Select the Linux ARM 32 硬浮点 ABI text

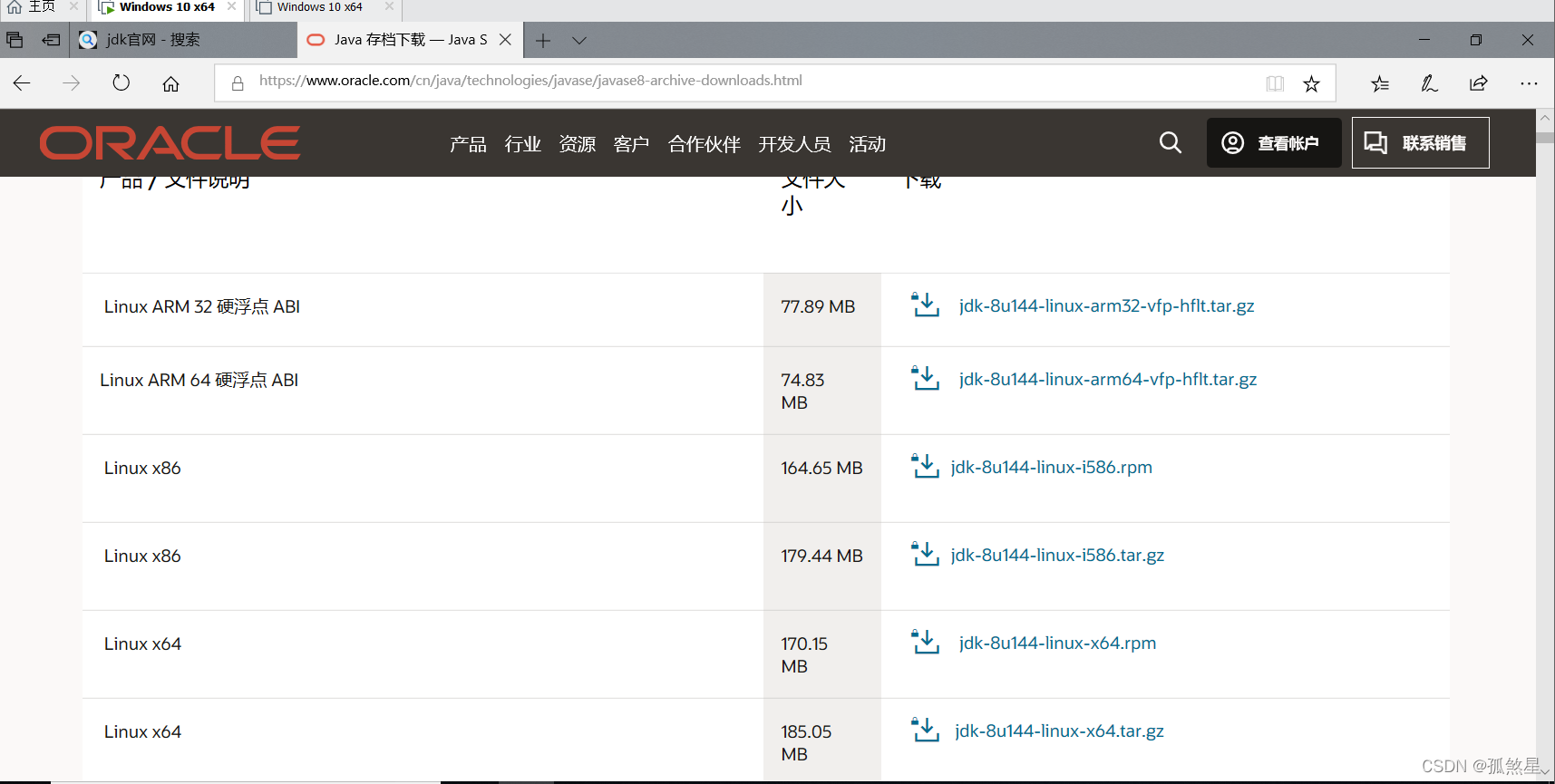pos(202,306)
